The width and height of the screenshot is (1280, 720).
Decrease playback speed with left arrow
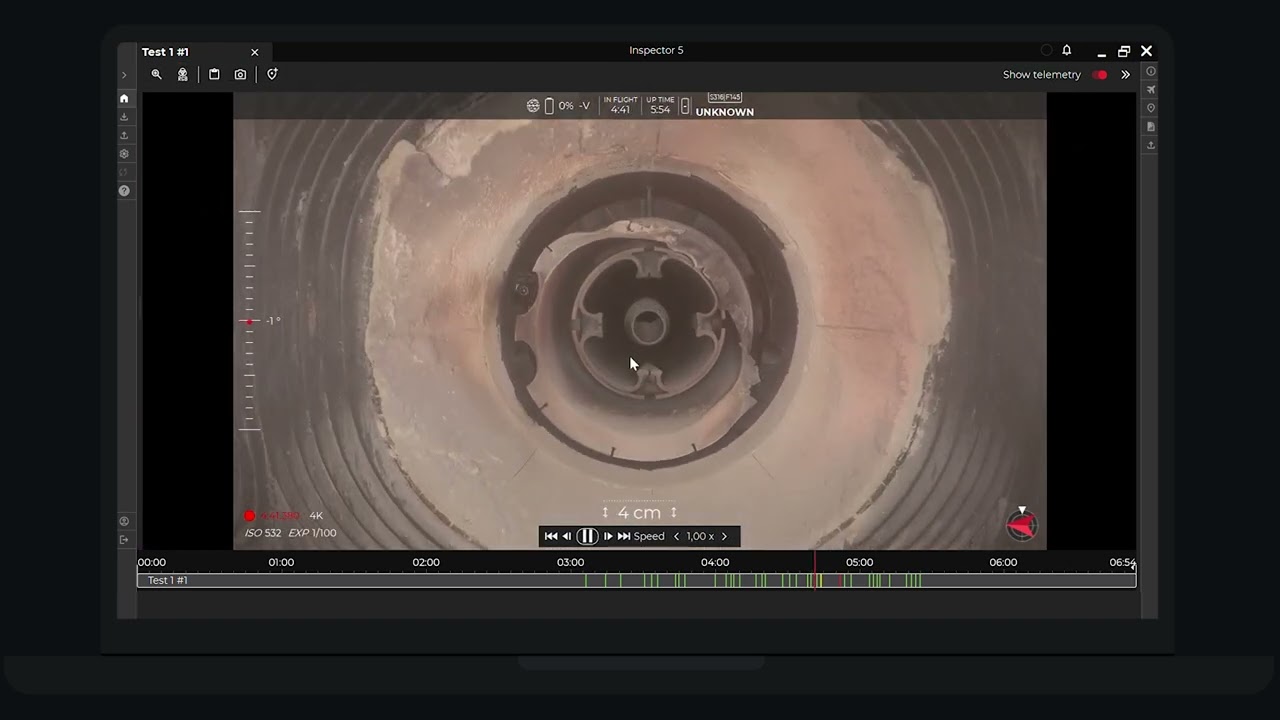tap(676, 536)
